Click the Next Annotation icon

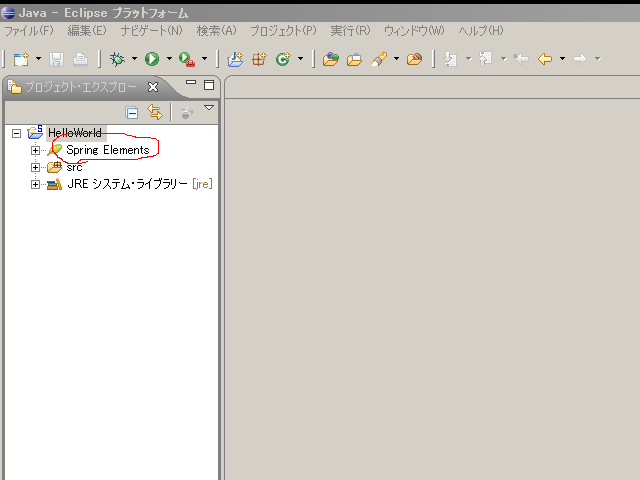450,59
